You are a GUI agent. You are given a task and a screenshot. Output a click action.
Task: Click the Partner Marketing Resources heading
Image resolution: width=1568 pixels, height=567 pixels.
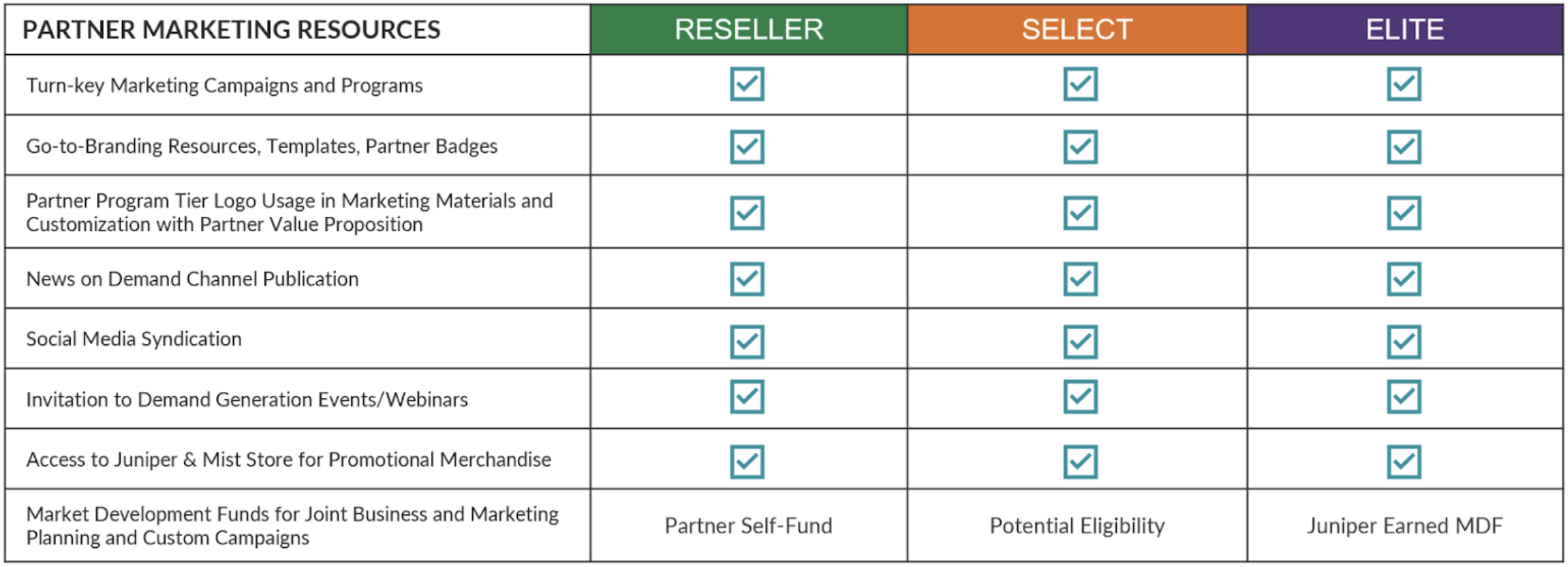click(x=231, y=30)
